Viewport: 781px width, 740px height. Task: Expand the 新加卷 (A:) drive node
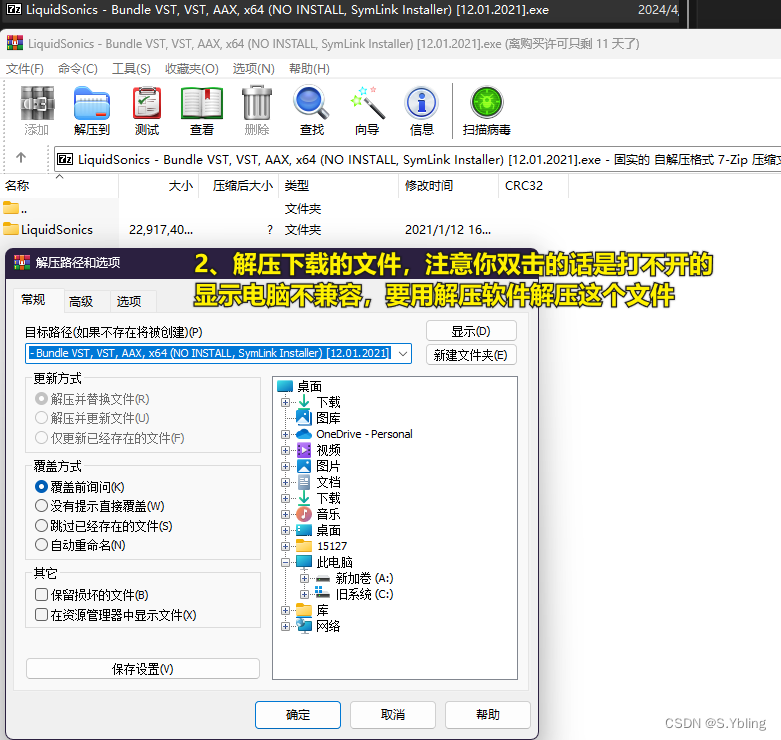click(x=304, y=578)
